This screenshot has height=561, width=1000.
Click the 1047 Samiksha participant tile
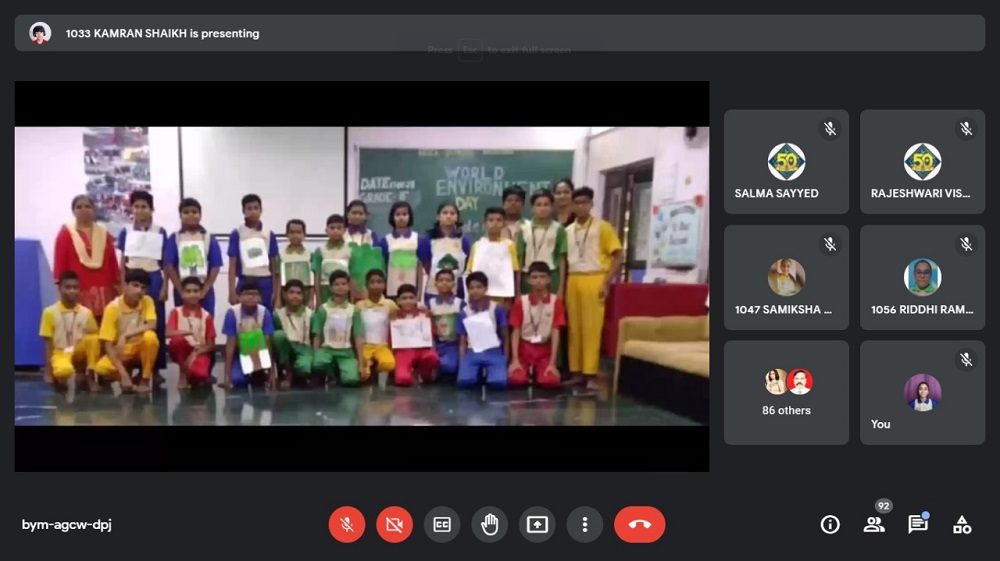(x=786, y=277)
